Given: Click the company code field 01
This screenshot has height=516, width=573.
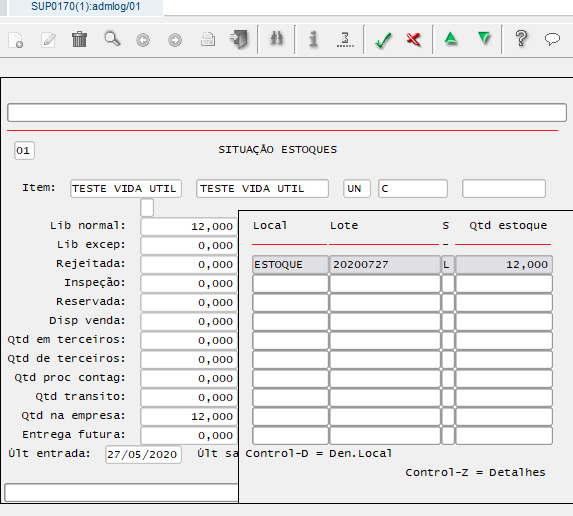Looking at the screenshot, I should click(24, 151).
